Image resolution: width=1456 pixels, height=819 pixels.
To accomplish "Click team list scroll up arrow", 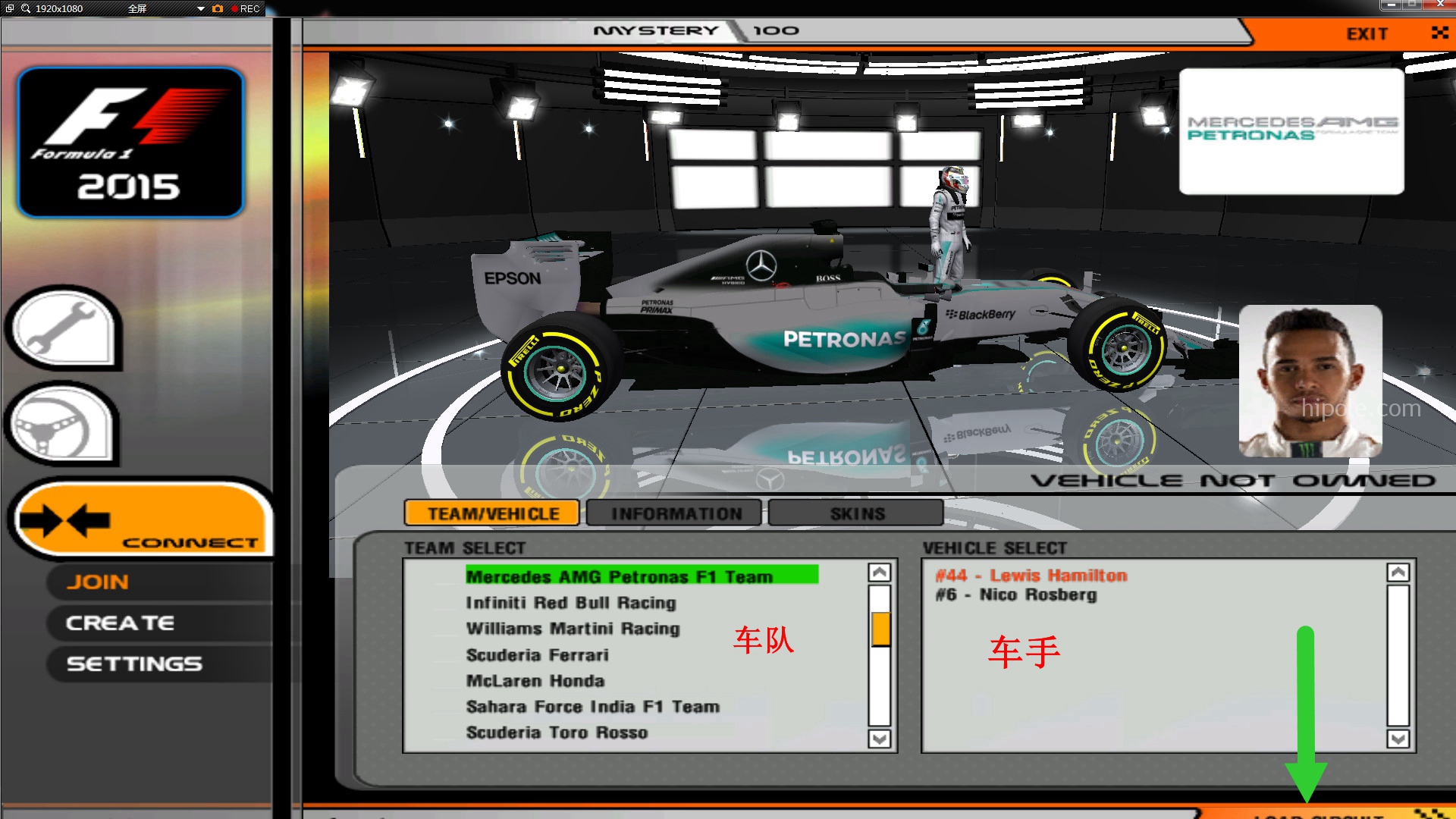I will click(880, 573).
